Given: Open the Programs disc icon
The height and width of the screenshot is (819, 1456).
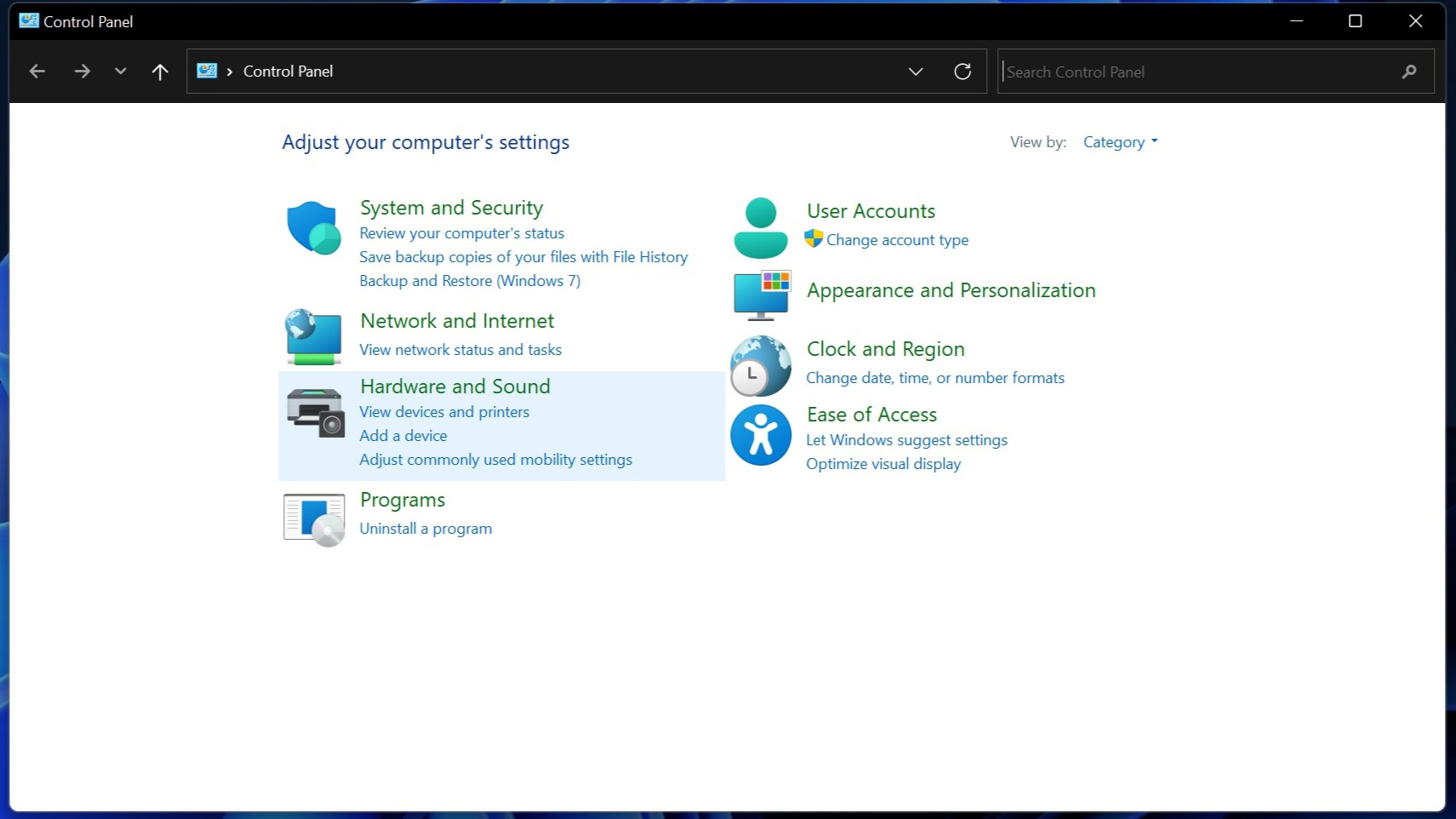Looking at the screenshot, I should pyautogui.click(x=314, y=519).
